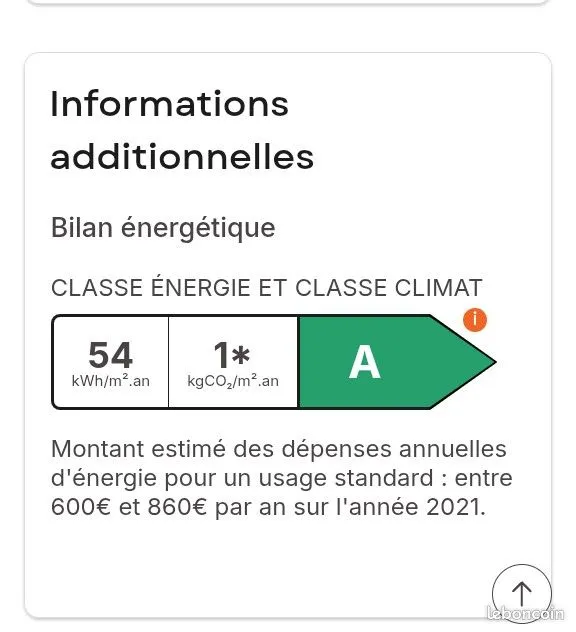576x632 pixels.
Task: Click the kgCO₂/m².an unit label
Action: pyautogui.click(x=233, y=381)
